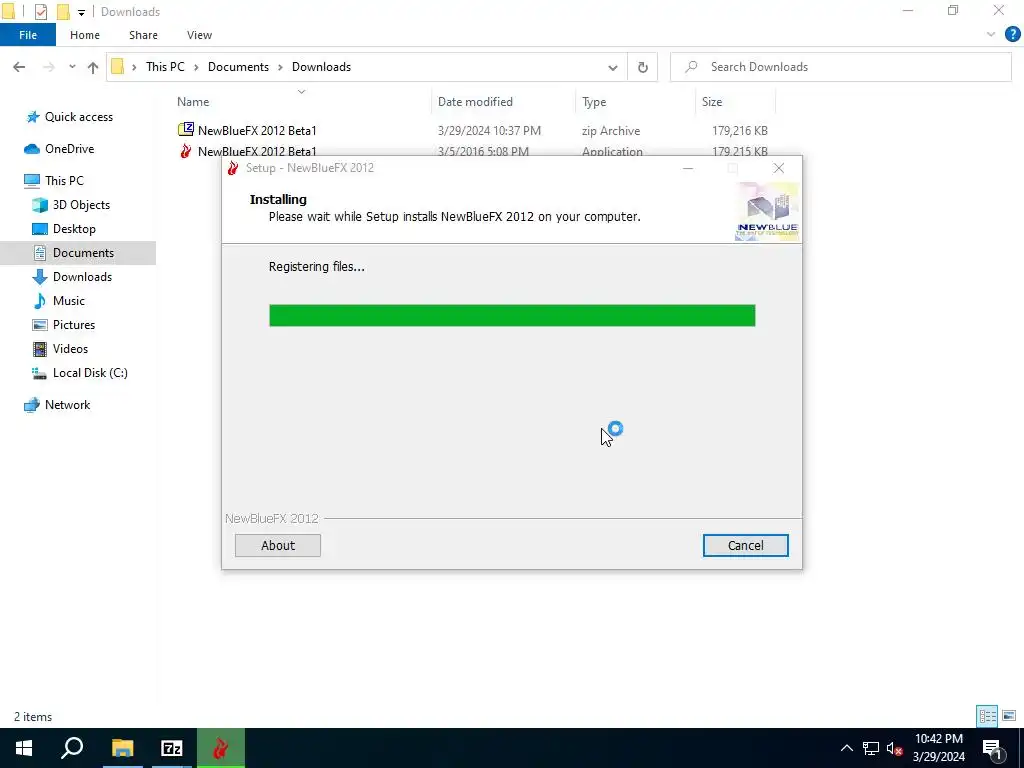This screenshot has height=768, width=1024.
Task: Click the OneDrive cloud icon
Action: [x=31, y=149]
